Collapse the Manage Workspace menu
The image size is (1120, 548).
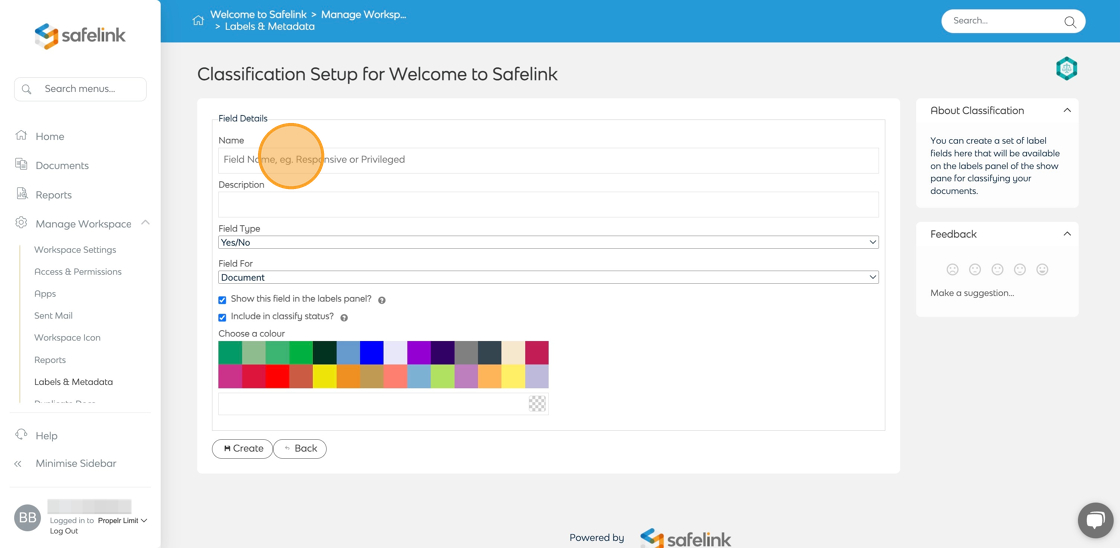pyautogui.click(x=145, y=223)
